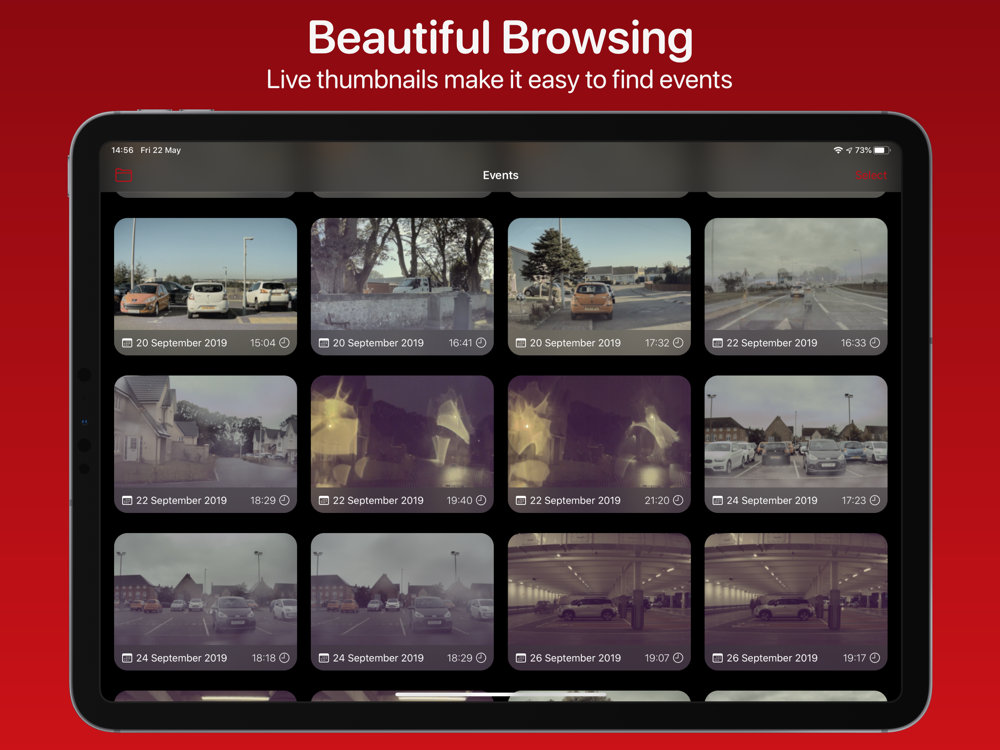The height and width of the screenshot is (750, 1000).
Task: Click clock icon next to 16:41
Action: click(x=481, y=342)
